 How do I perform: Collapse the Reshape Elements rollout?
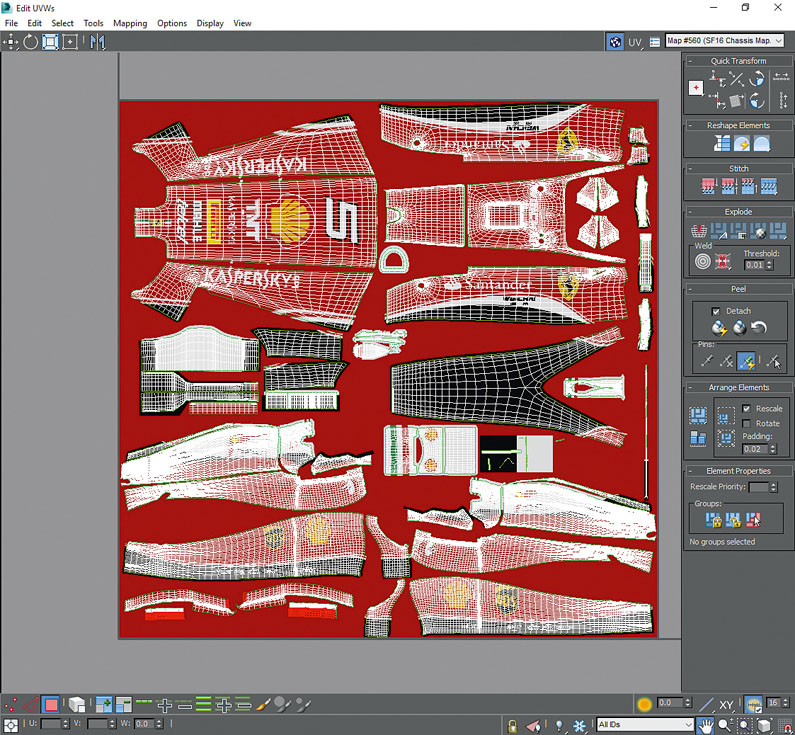[690, 125]
